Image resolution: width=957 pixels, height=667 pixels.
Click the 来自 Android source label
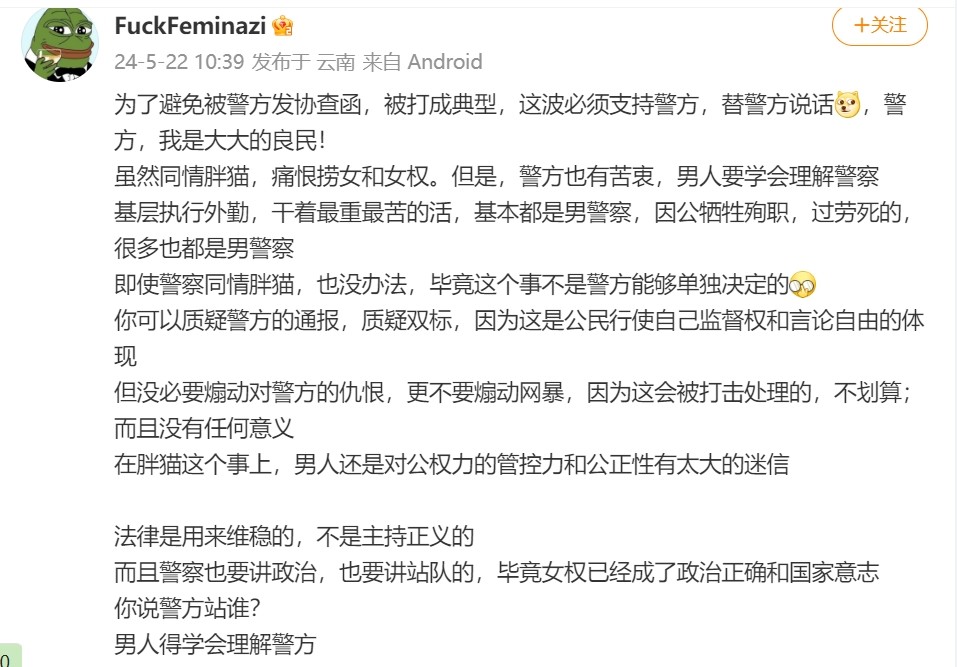422,62
